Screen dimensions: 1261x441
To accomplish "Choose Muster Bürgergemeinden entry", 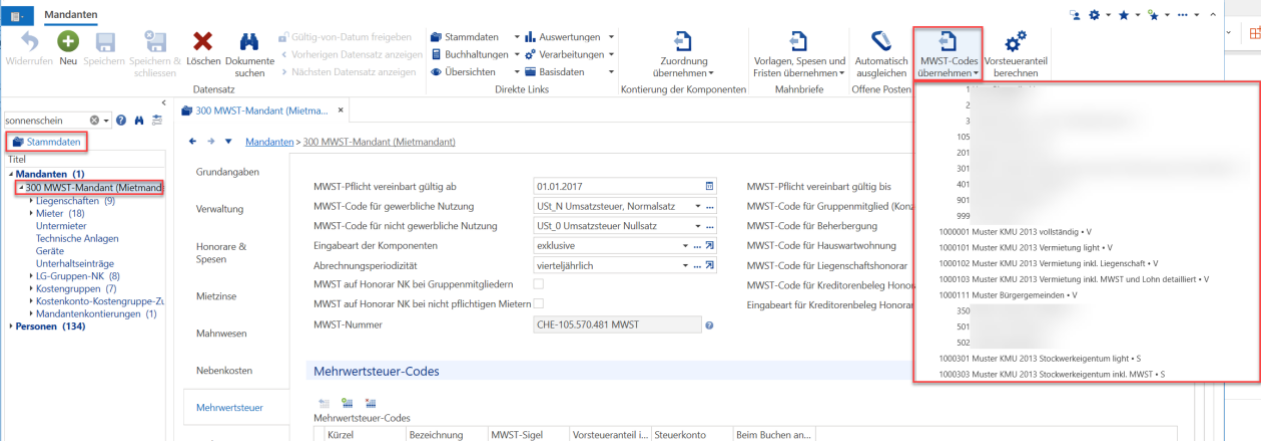I will tap(1007, 295).
